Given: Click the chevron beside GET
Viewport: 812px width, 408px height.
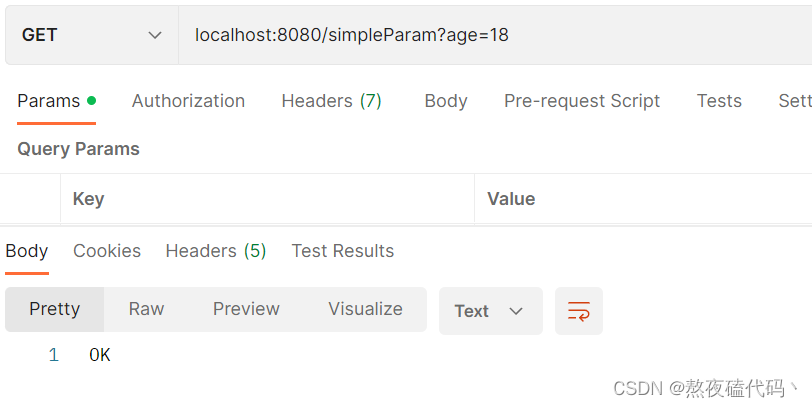Looking at the screenshot, I should [154, 35].
